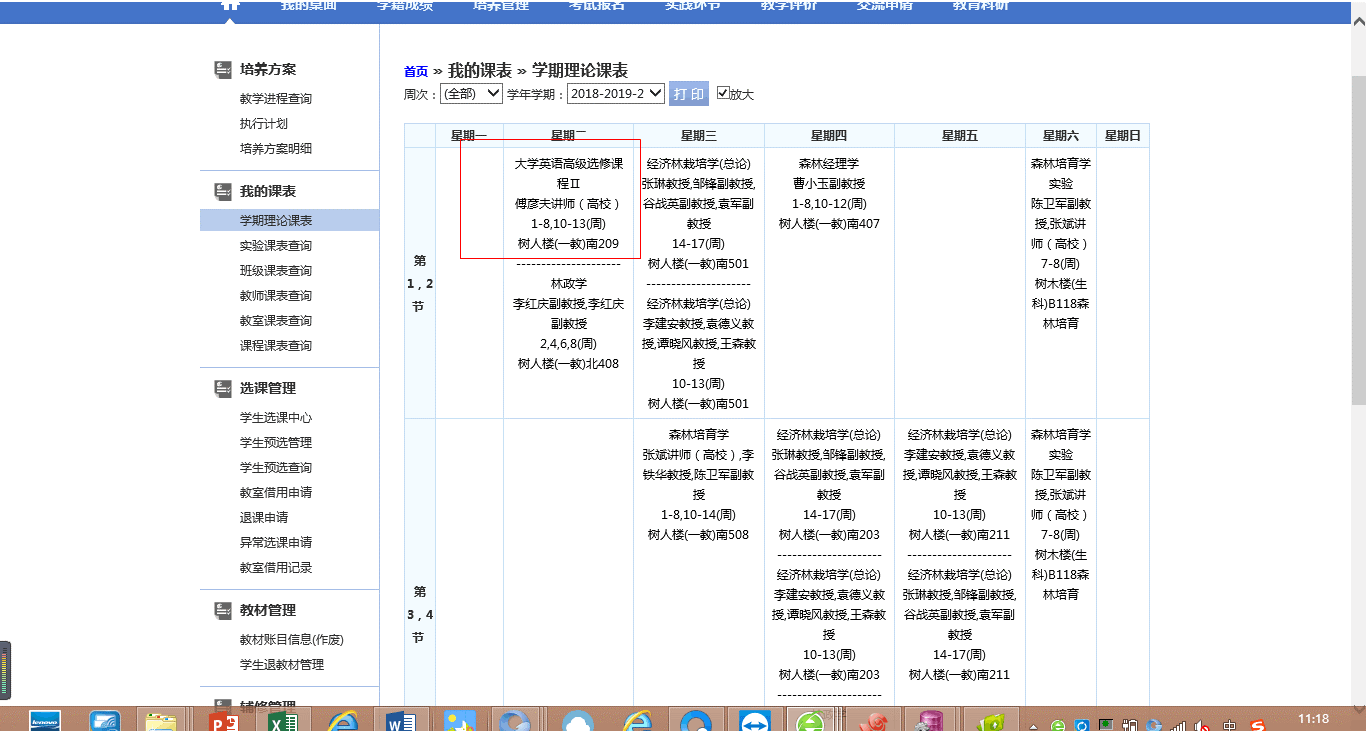Click the icon beside 教材管理 heading

(224, 611)
